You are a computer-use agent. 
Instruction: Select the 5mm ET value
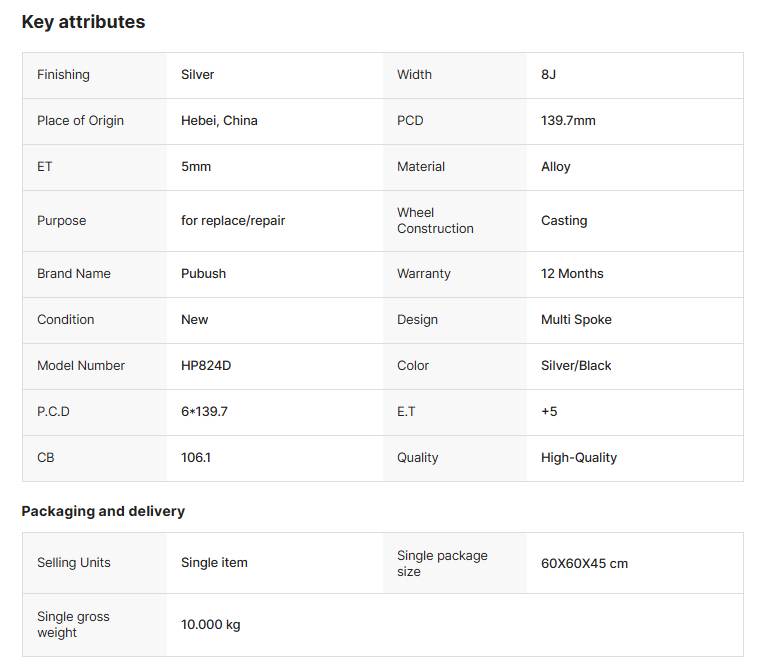(196, 167)
